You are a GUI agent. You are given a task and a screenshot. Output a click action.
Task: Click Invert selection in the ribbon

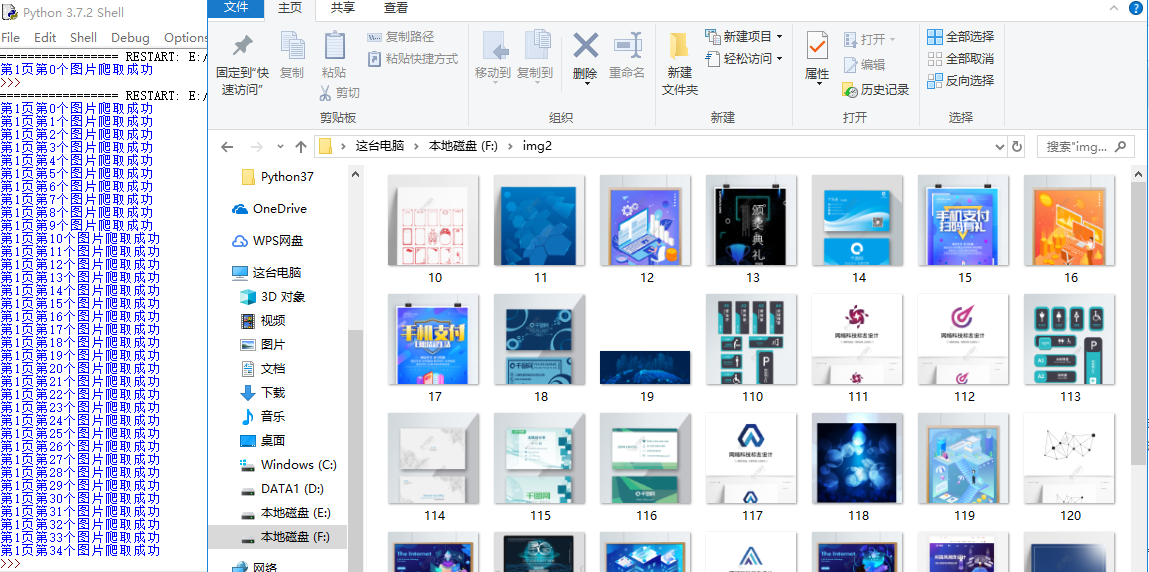pyautogui.click(x=961, y=81)
